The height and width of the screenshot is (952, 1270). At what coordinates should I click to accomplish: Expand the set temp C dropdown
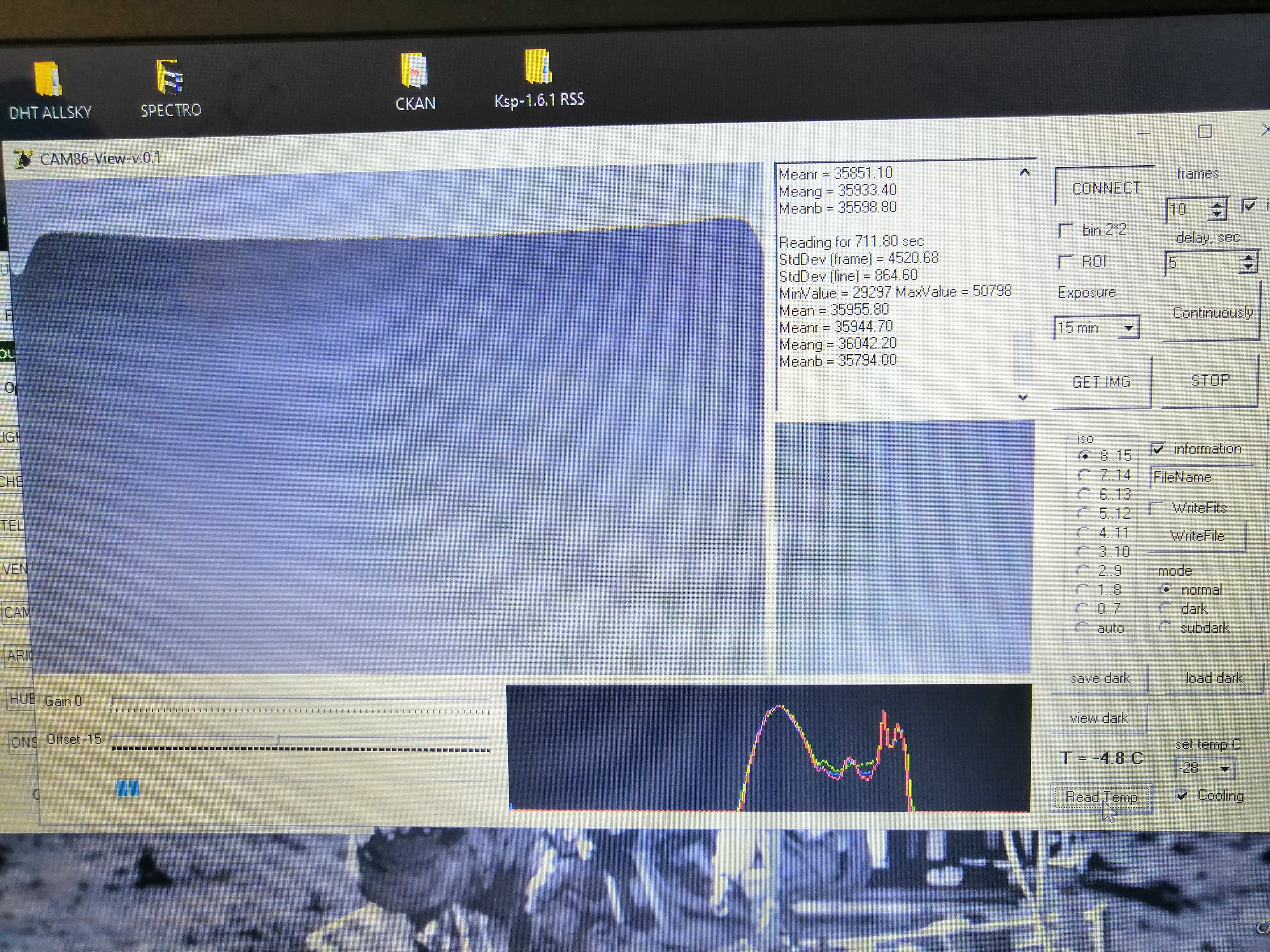[1224, 768]
